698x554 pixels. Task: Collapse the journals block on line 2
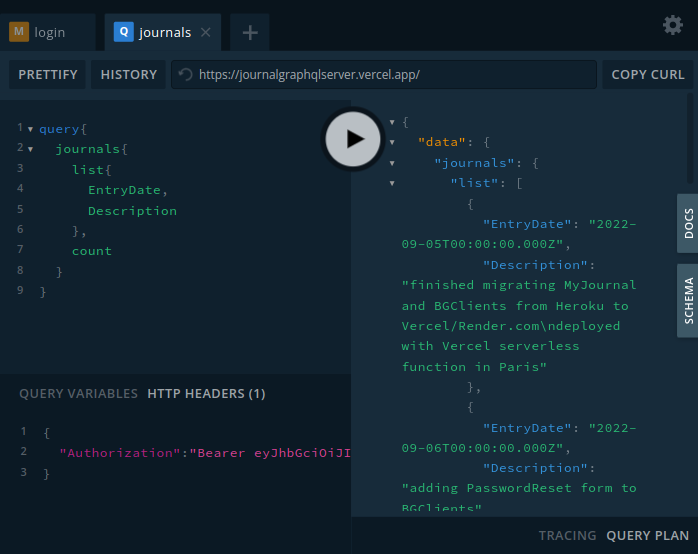point(30,150)
